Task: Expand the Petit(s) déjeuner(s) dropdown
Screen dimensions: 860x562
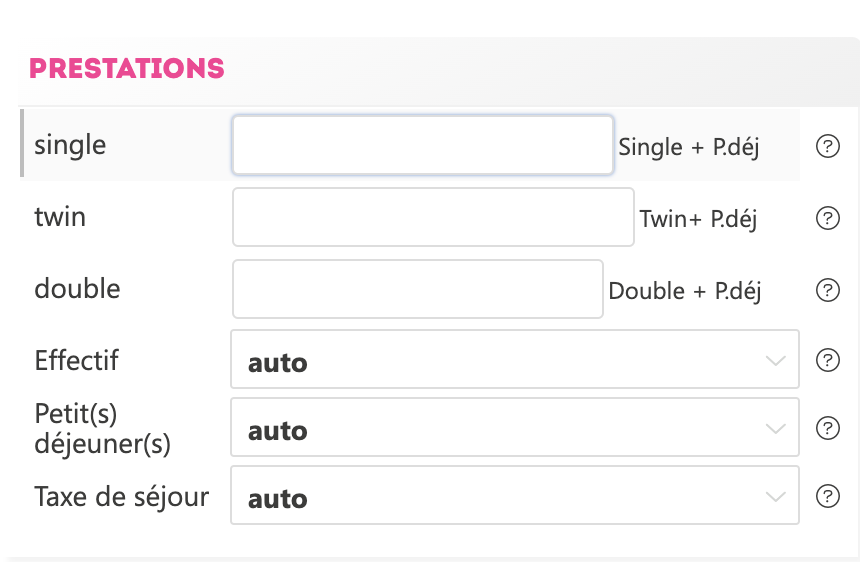Action: [514, 428]
